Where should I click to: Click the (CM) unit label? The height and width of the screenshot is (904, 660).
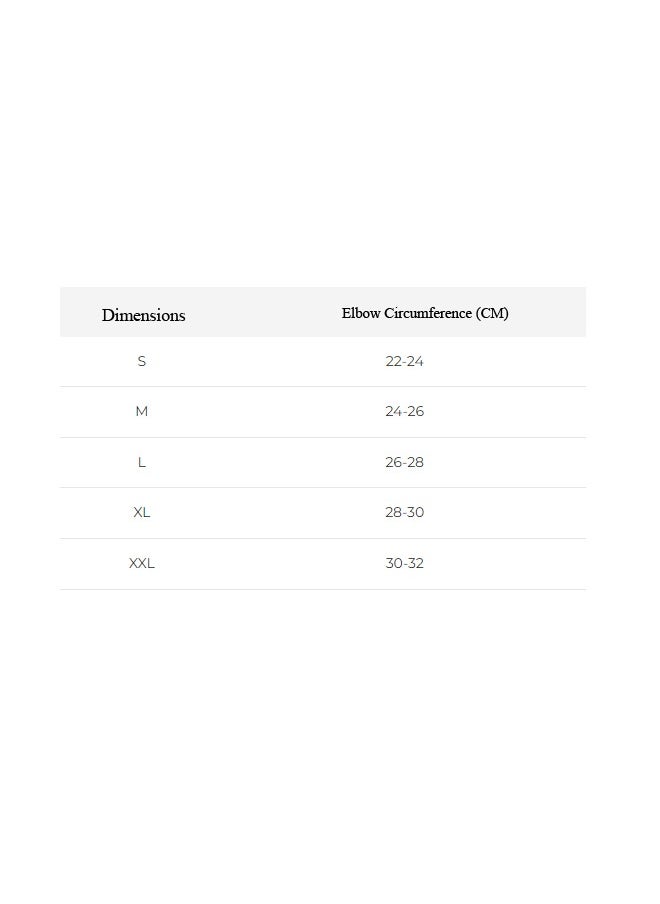(492, 313)
